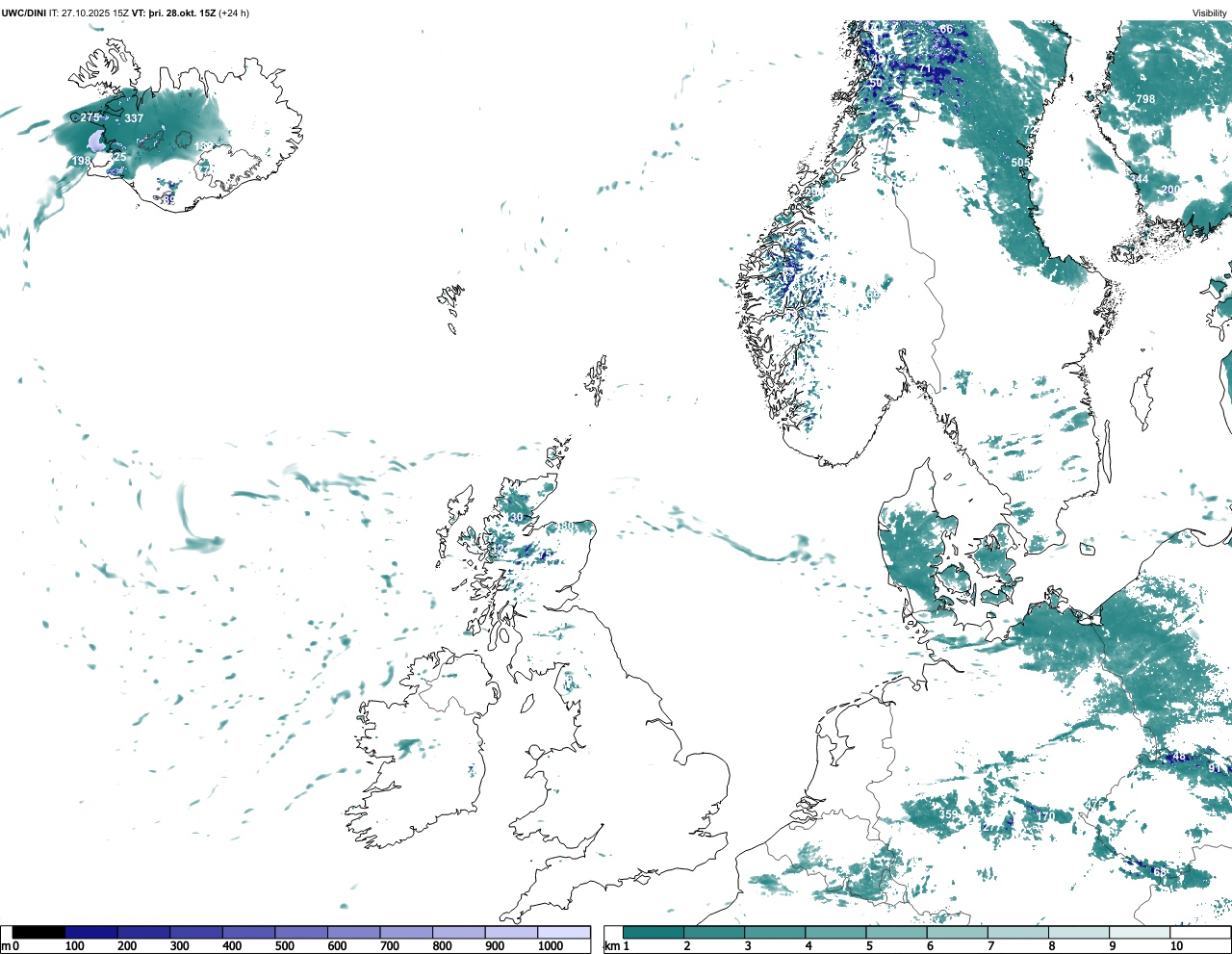Click the '275' visibility value over Iceland
This screenshot has height=954, width=1232.
(x=90, y=117)
